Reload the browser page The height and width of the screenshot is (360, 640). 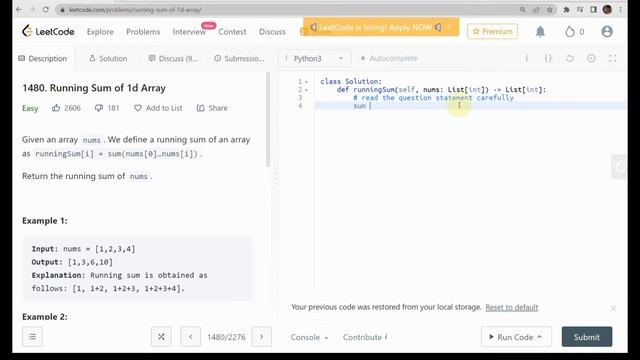(46, 9)
